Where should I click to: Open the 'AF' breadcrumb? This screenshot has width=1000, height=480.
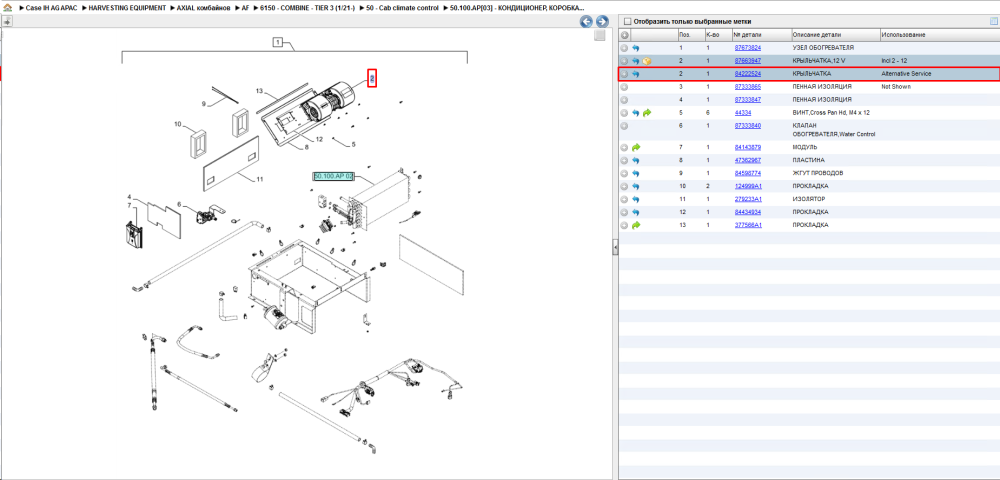tap(246, 8)
